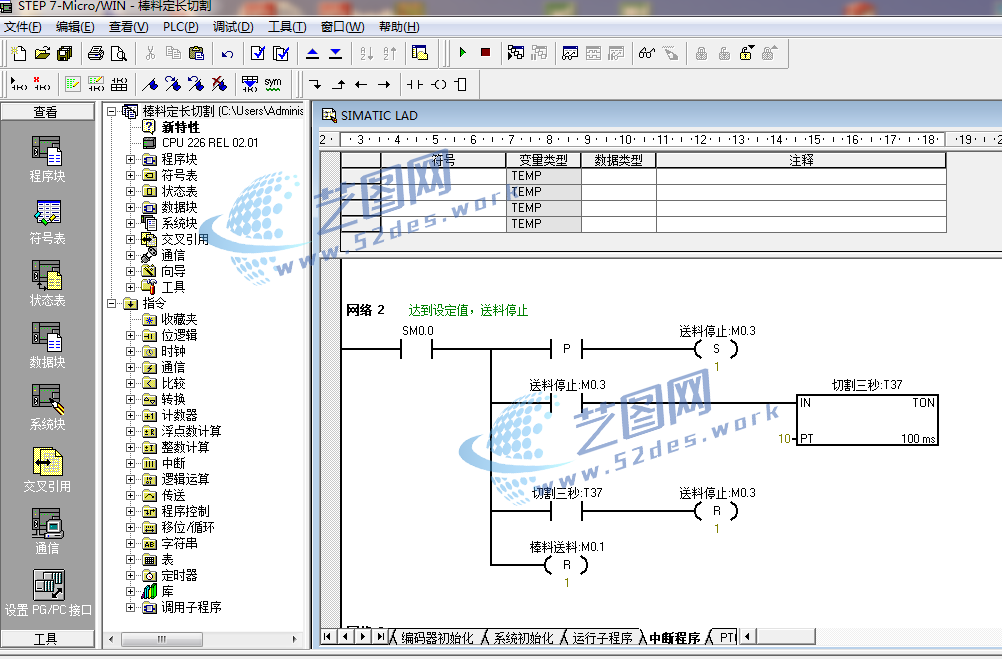Click the Print Preview icon
Viewport: 1002px width, 659px height.
(119, 53)
